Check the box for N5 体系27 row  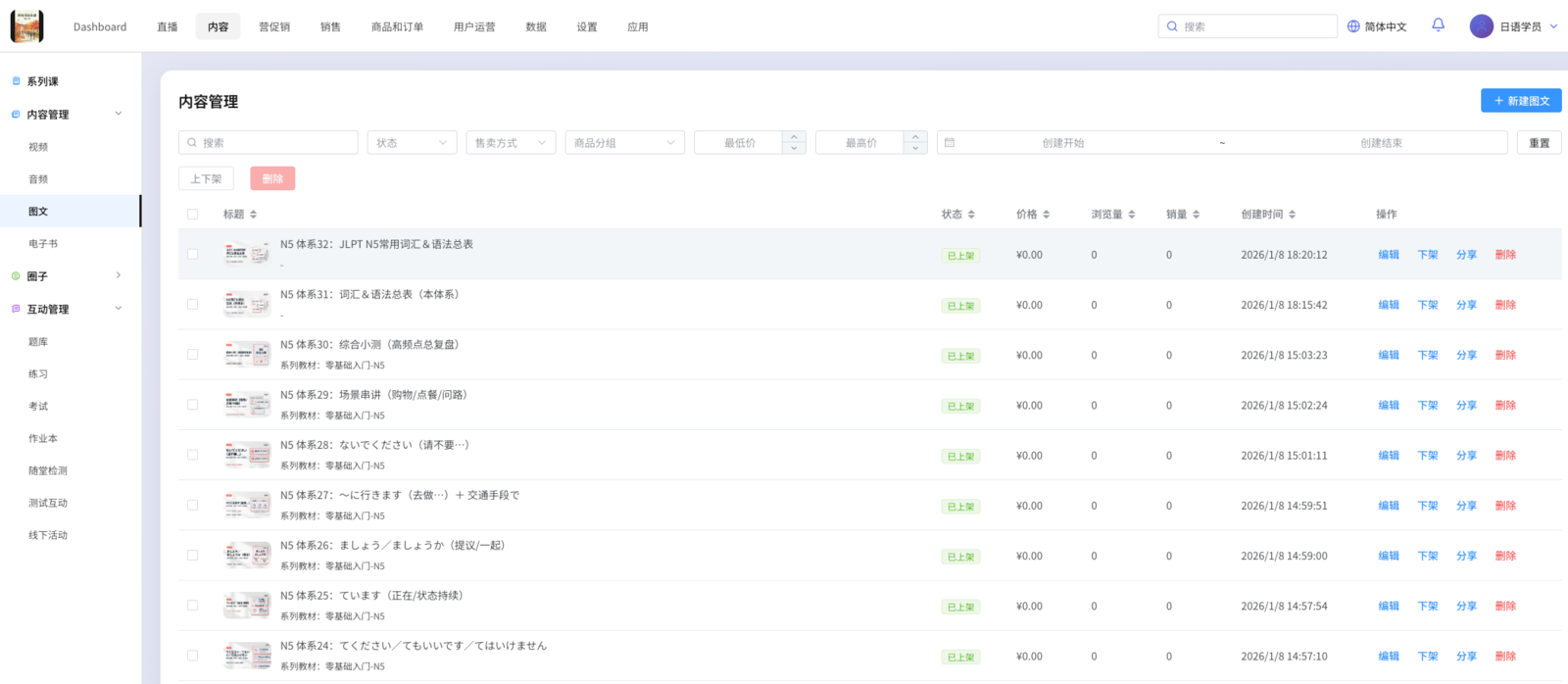pyautogui.click(x=192, y=505)
